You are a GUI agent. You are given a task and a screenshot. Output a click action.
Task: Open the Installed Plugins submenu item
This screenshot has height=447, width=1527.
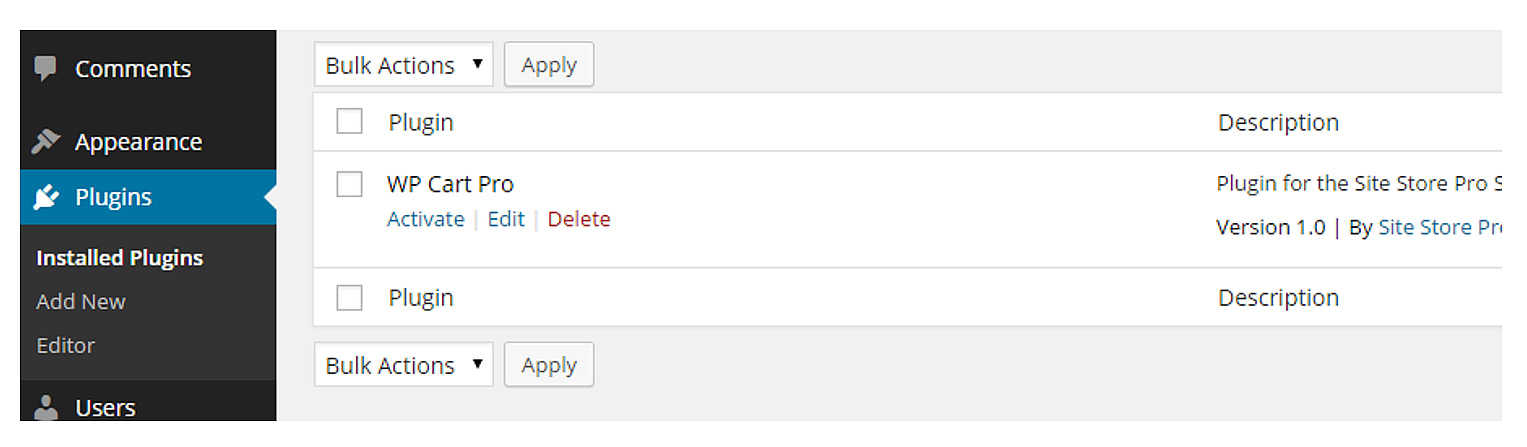(120, 258)
